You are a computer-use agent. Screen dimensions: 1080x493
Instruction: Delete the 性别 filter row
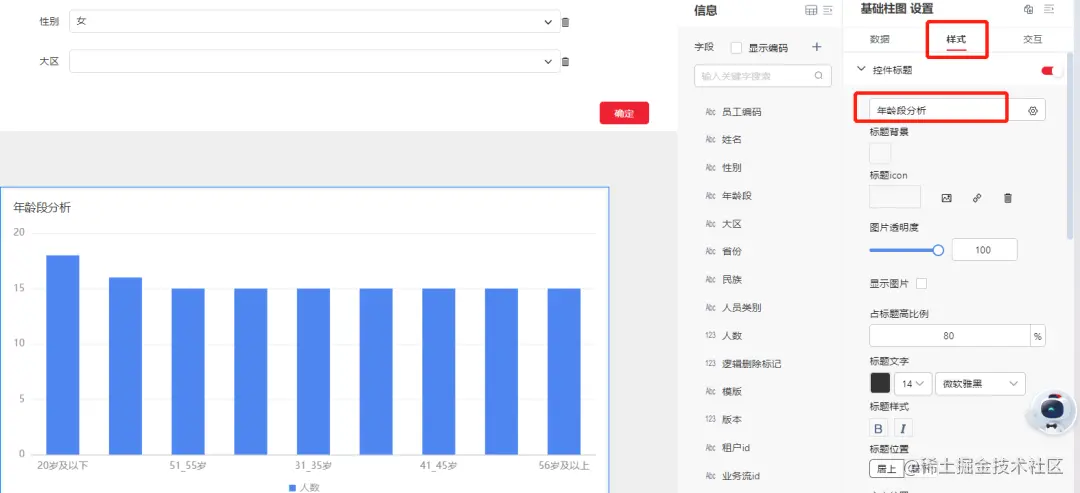tap(565, 22)
